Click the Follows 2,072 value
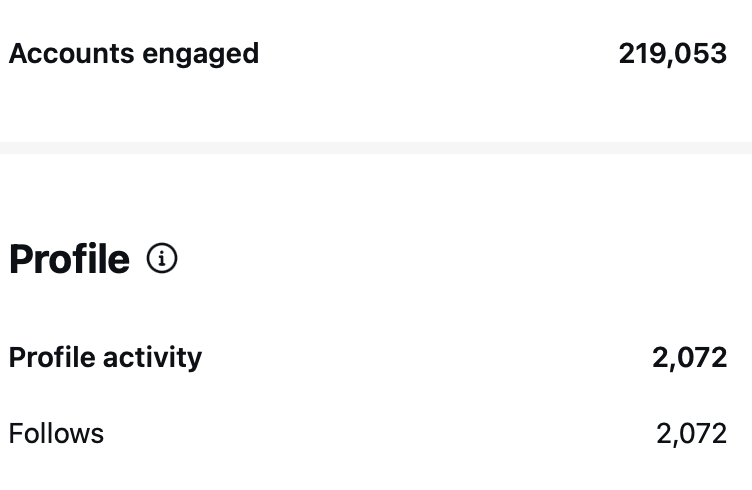 pos(691,434)
